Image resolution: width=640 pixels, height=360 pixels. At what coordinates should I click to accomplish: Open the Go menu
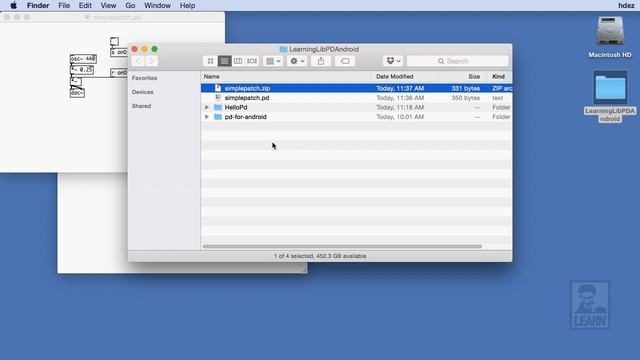click(x=130, y=6)
